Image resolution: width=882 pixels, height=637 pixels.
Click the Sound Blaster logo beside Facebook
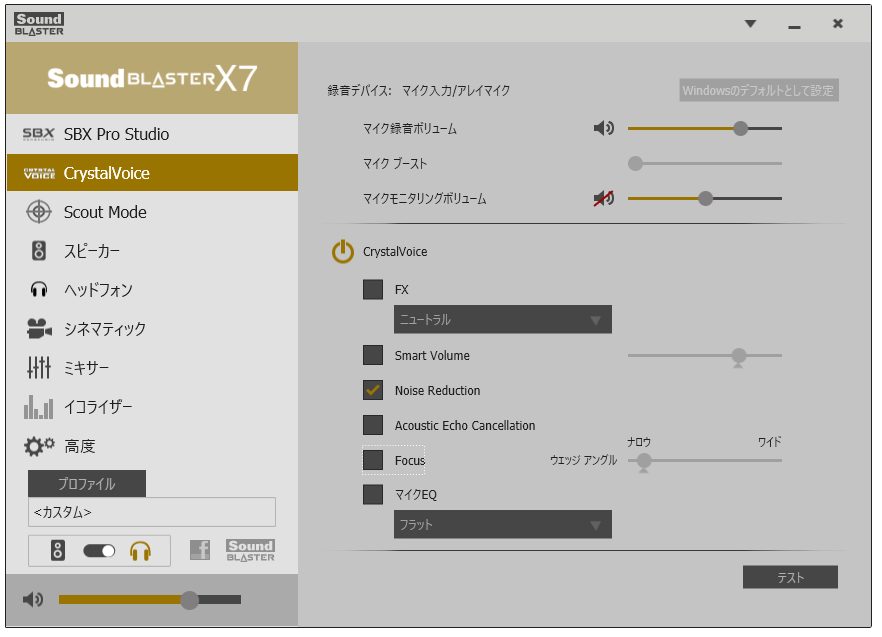pos(250,550)
